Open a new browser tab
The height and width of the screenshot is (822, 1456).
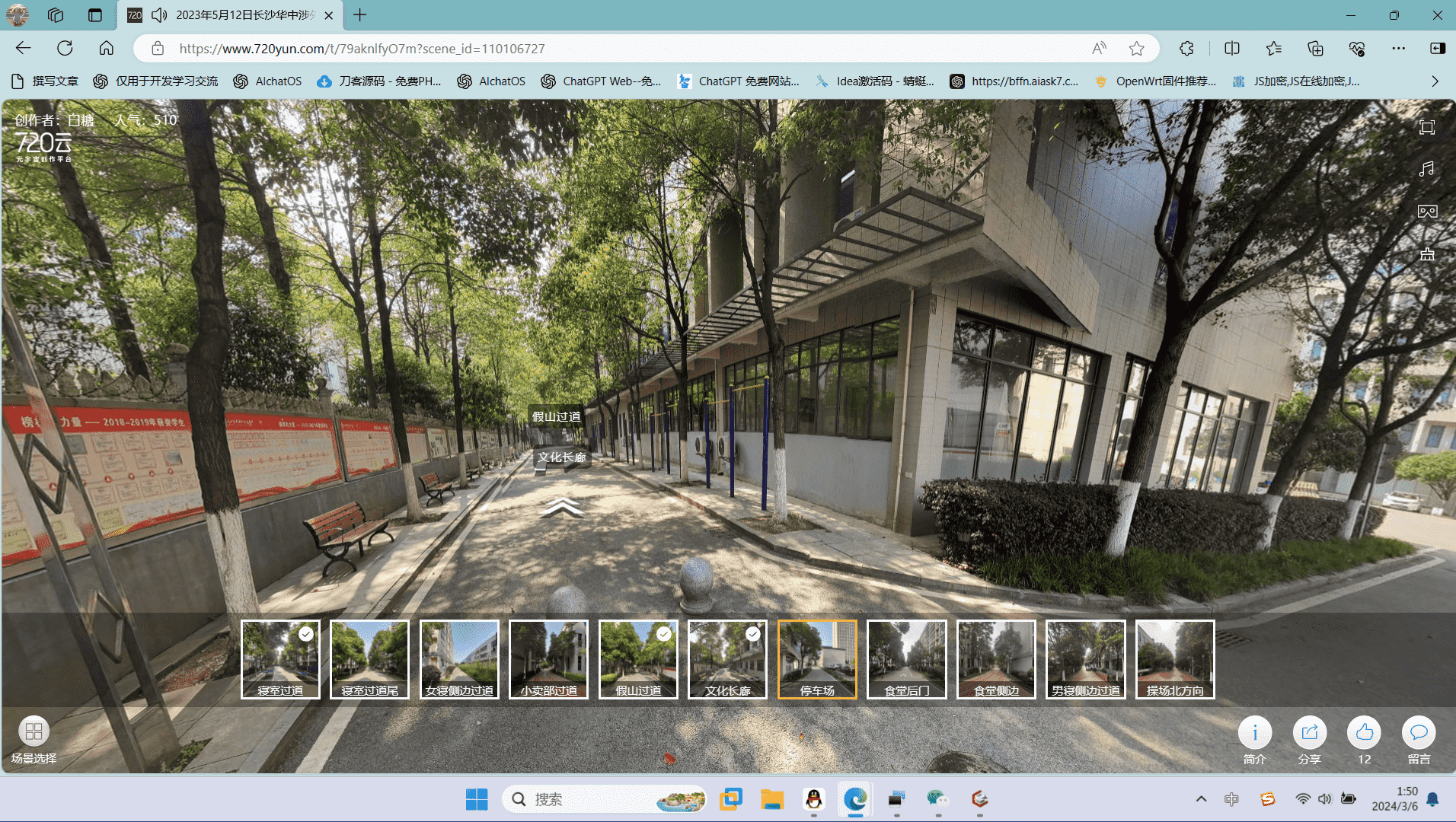(360, 15)
